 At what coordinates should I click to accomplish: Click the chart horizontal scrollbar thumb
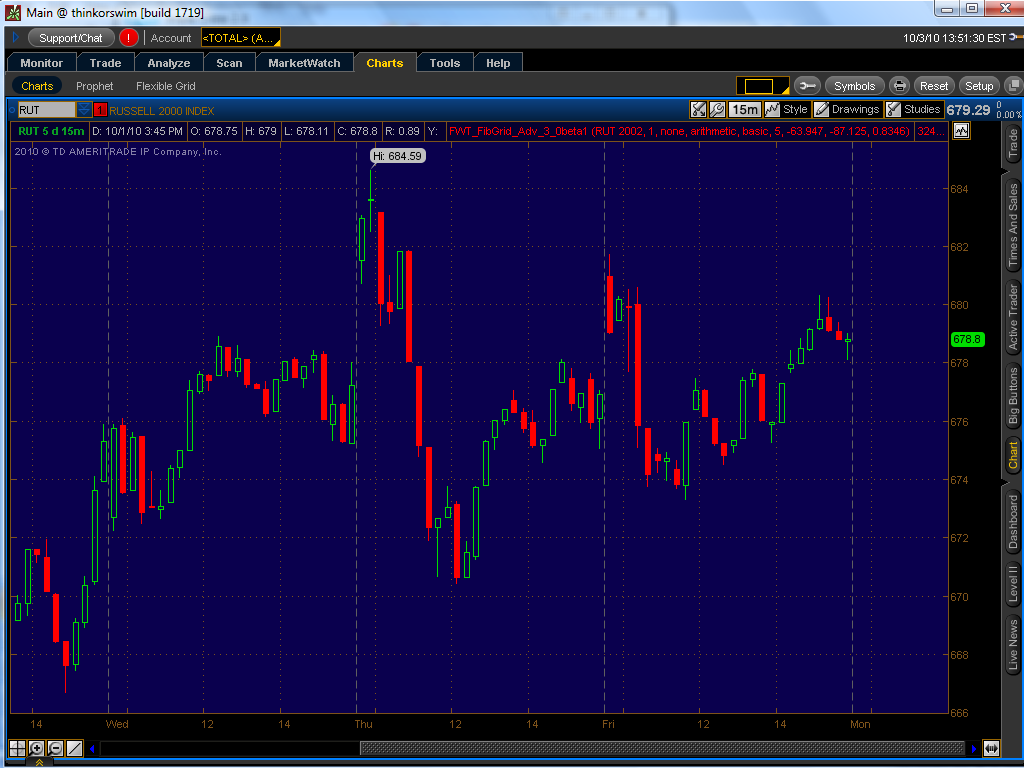point(661,748)
